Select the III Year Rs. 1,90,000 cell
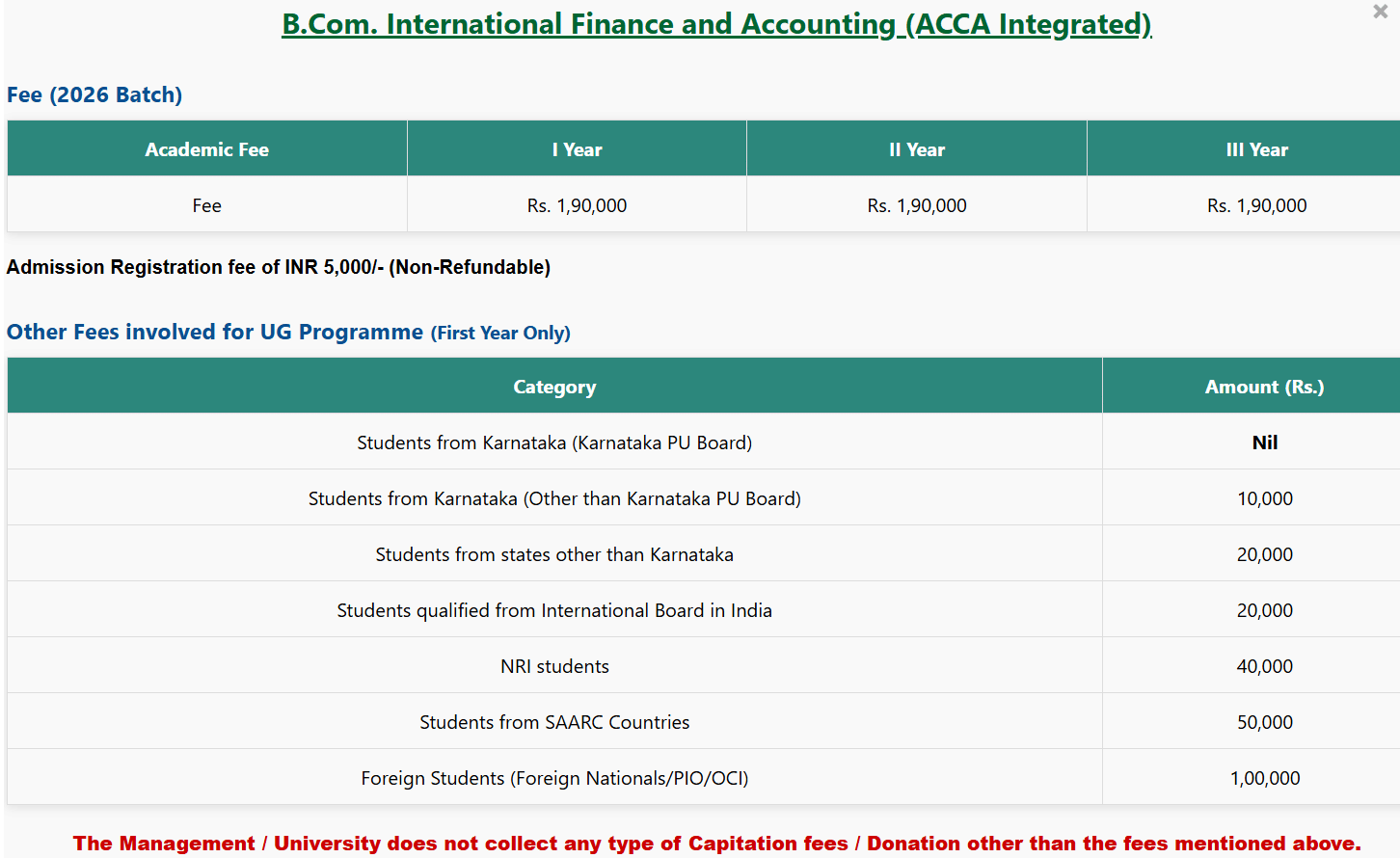This screenshot has height=858, width=1400. tap(1256, 205)
